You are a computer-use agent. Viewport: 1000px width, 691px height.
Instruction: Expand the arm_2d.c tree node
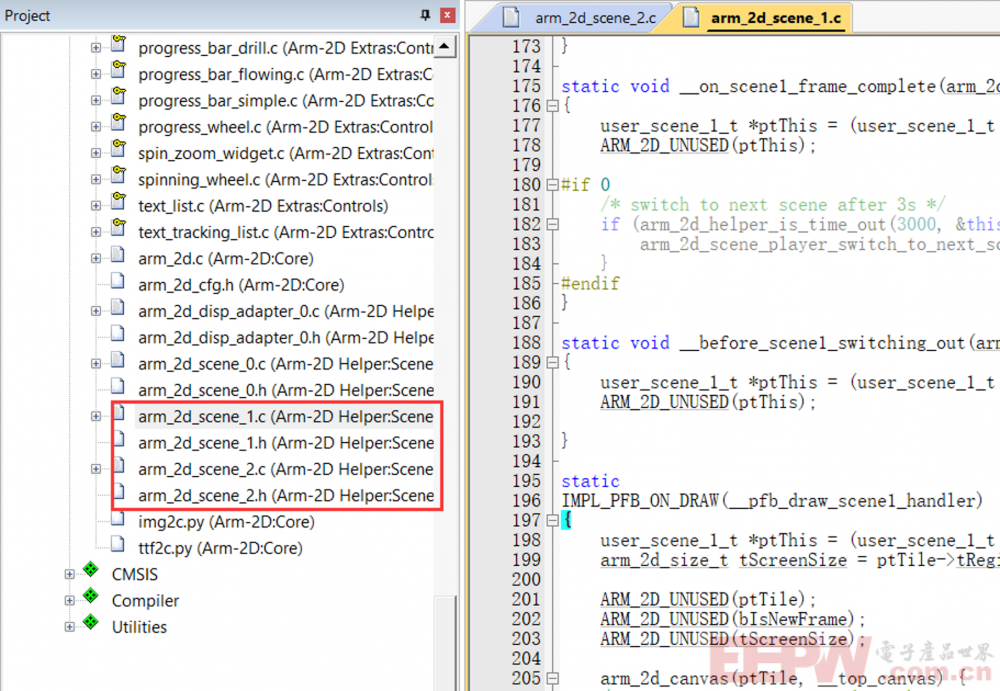point(96,258)
